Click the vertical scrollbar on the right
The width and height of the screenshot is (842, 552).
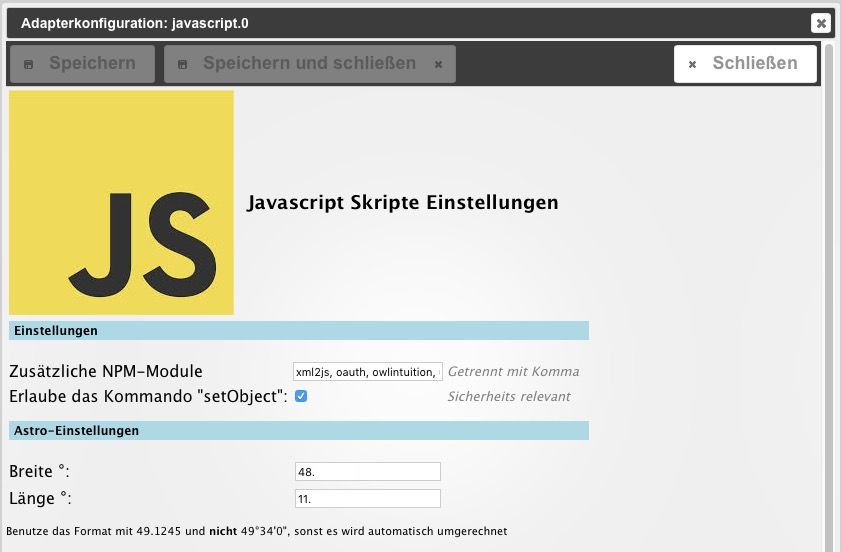828,300
